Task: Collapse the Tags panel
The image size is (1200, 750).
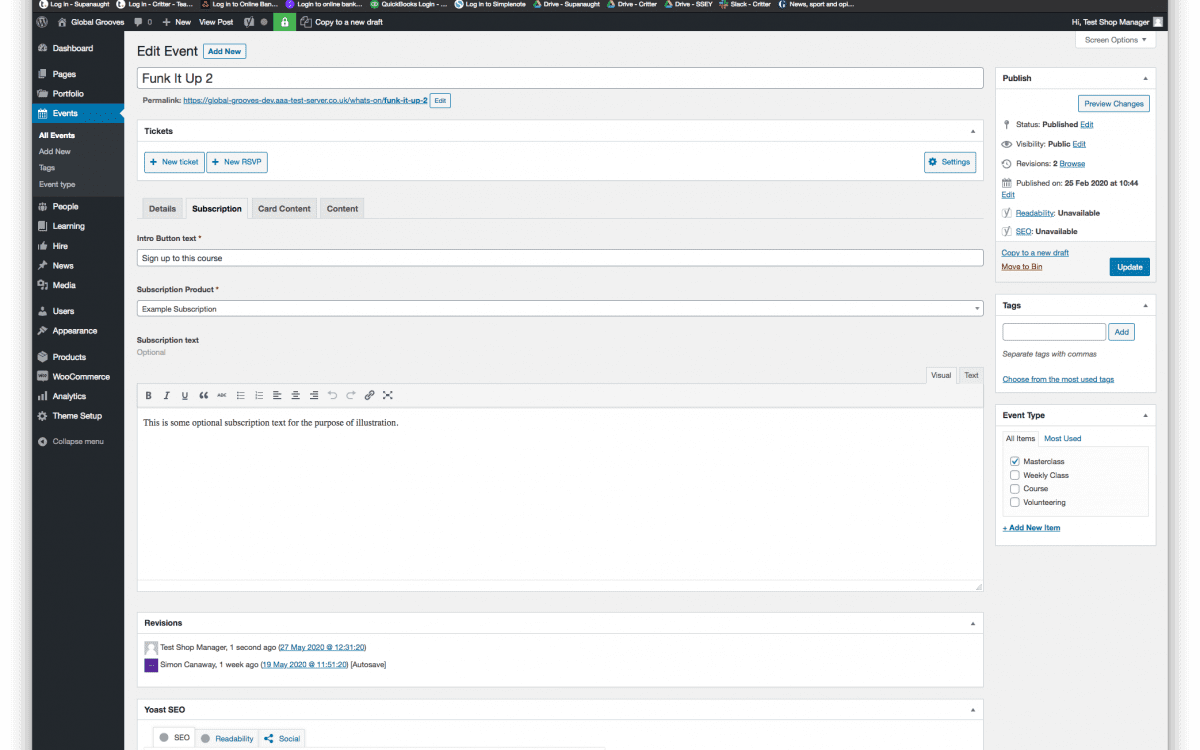Action: [x=1145, y=305]
